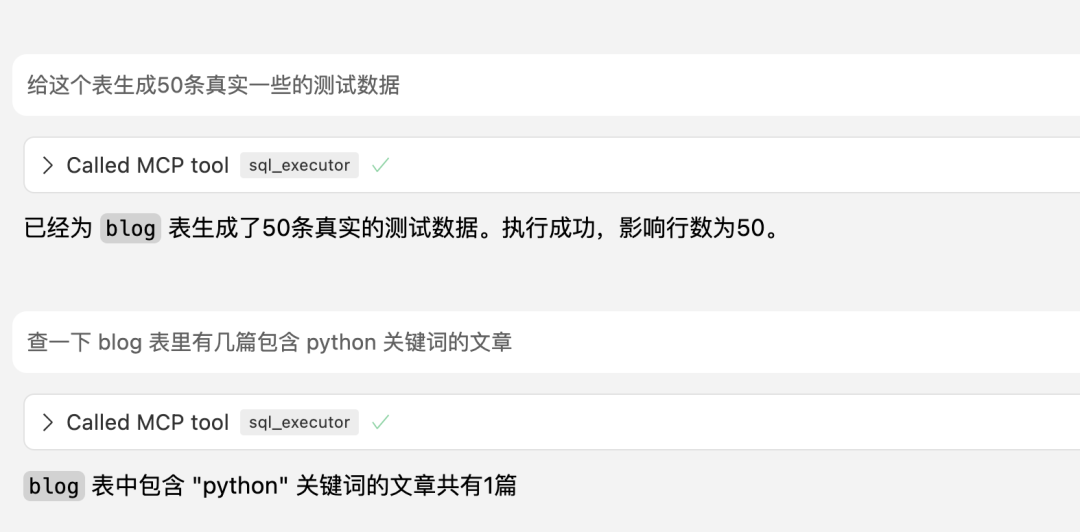Click the second sql_executor tool badge

299,423
